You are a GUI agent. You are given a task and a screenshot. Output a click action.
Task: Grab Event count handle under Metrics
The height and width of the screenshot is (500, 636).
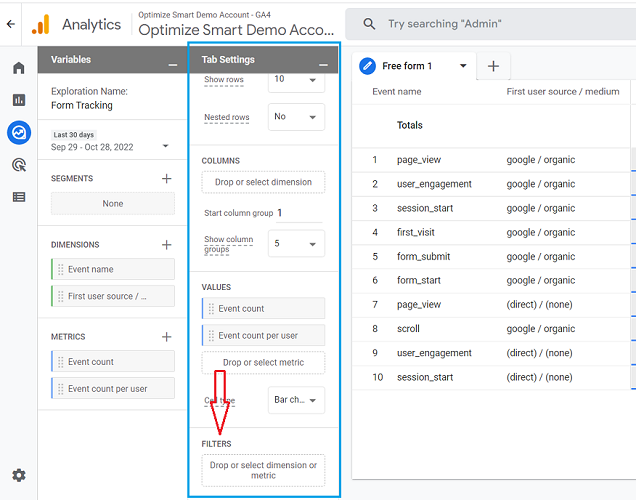pyautogui.click(x=60, y=362)
